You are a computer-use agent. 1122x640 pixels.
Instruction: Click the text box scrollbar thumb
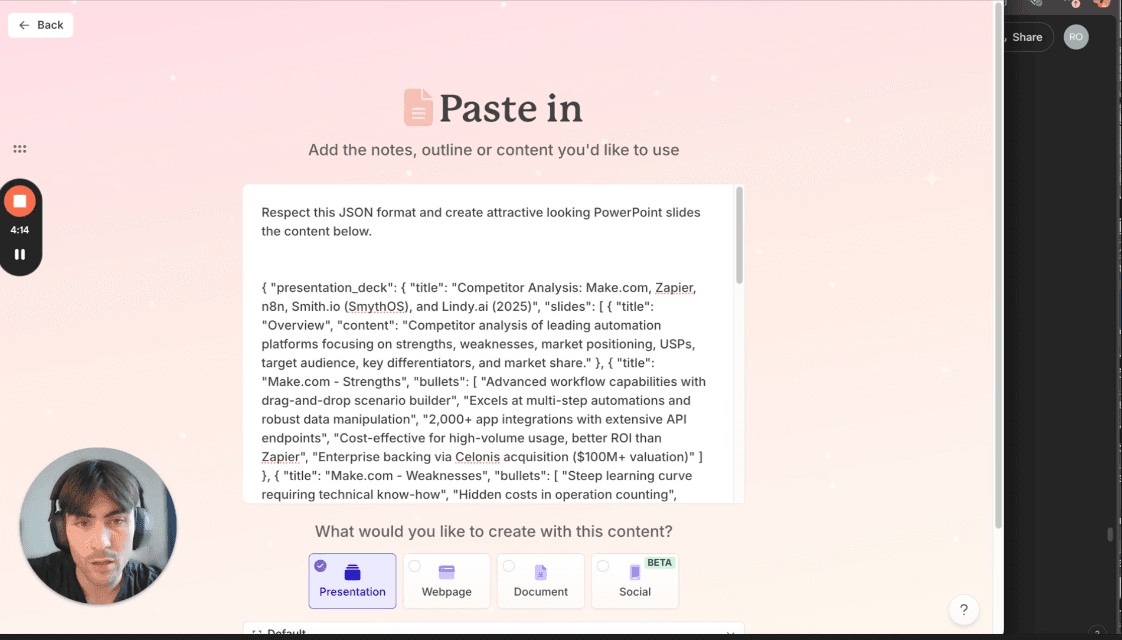pos(739,236)
